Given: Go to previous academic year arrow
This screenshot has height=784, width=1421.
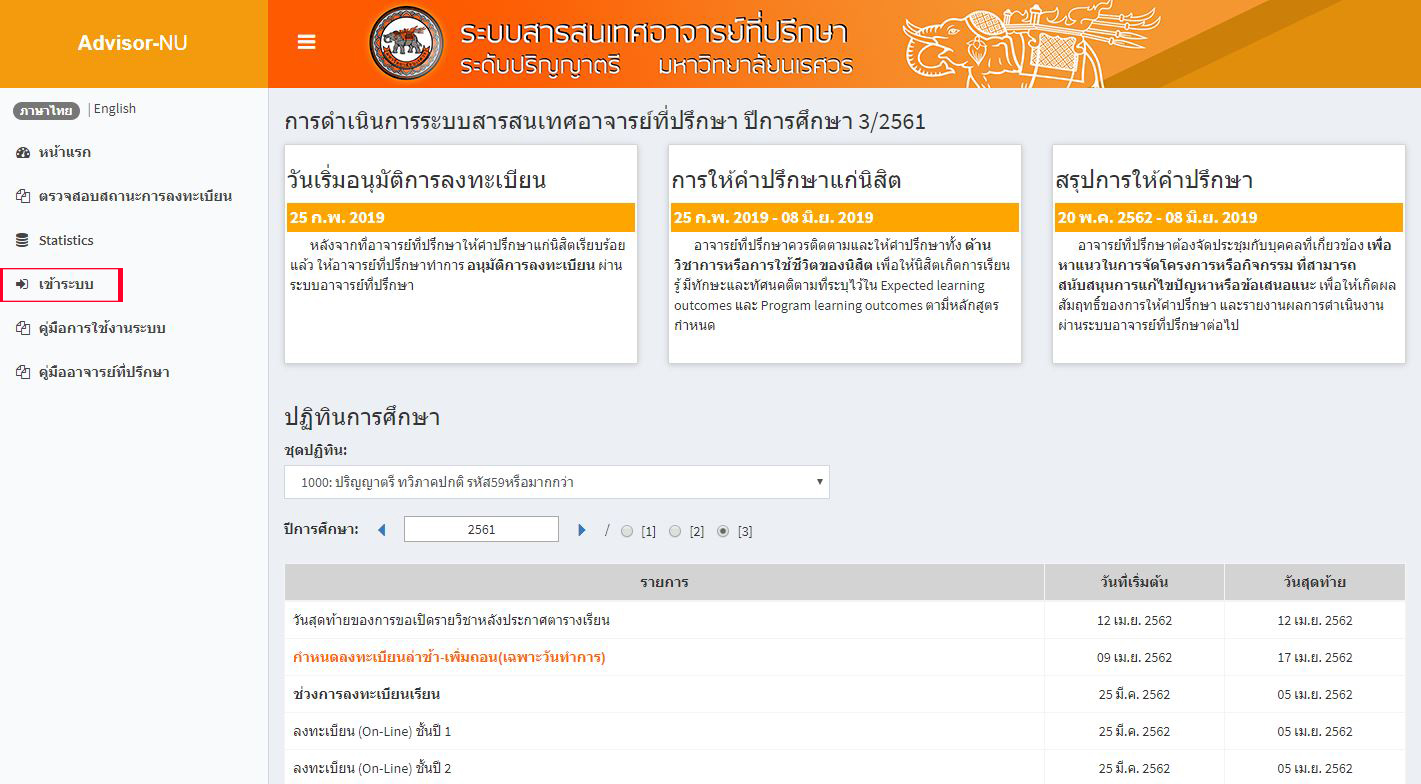Looking at the screenshot, I should [381, 530].
